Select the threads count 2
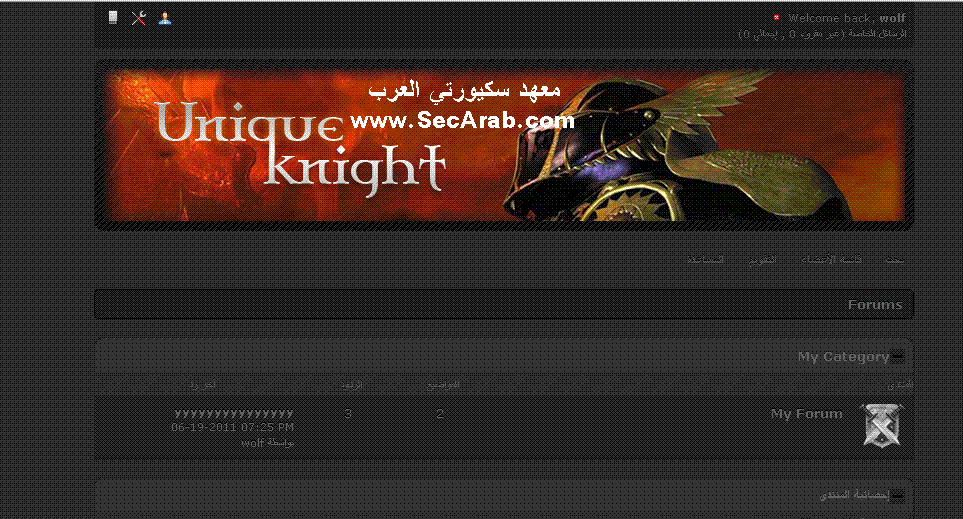Viewport: 963px width, 519px height. (x=440, y=414)
